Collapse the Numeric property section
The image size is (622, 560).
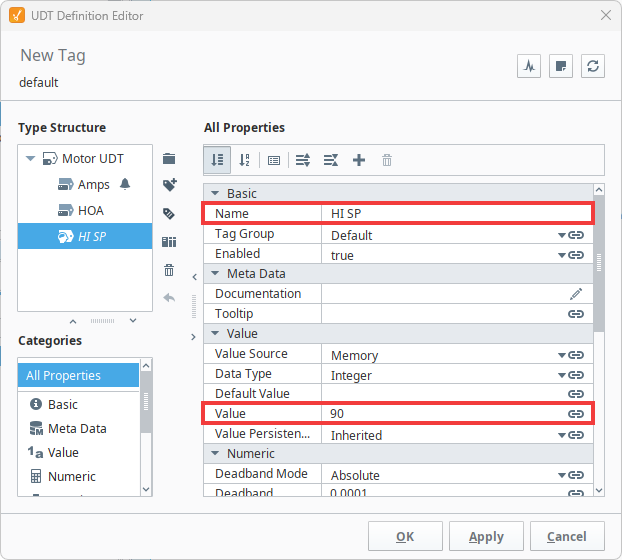(215, 453)
